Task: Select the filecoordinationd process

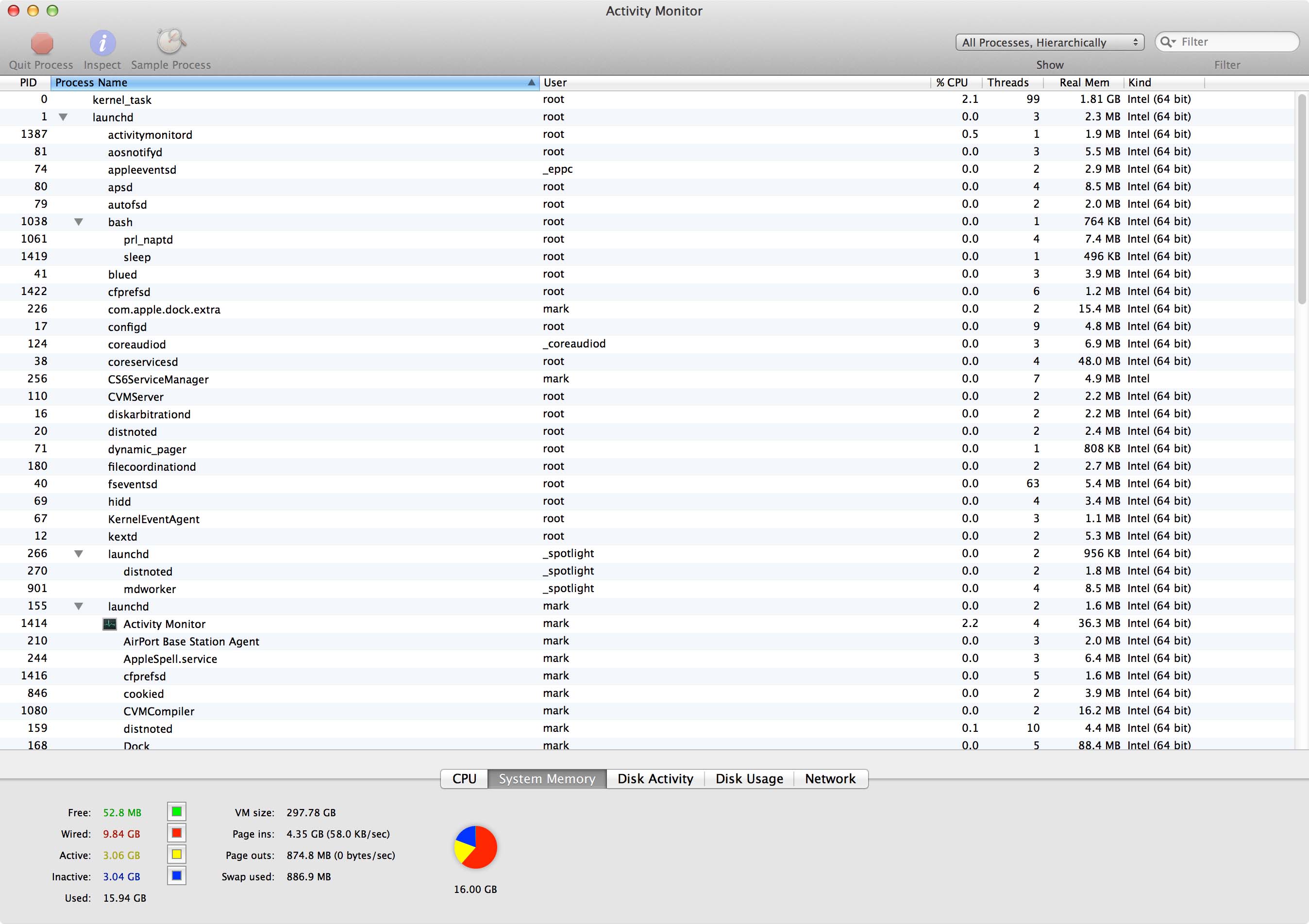Action: click(x=647, y=466)
